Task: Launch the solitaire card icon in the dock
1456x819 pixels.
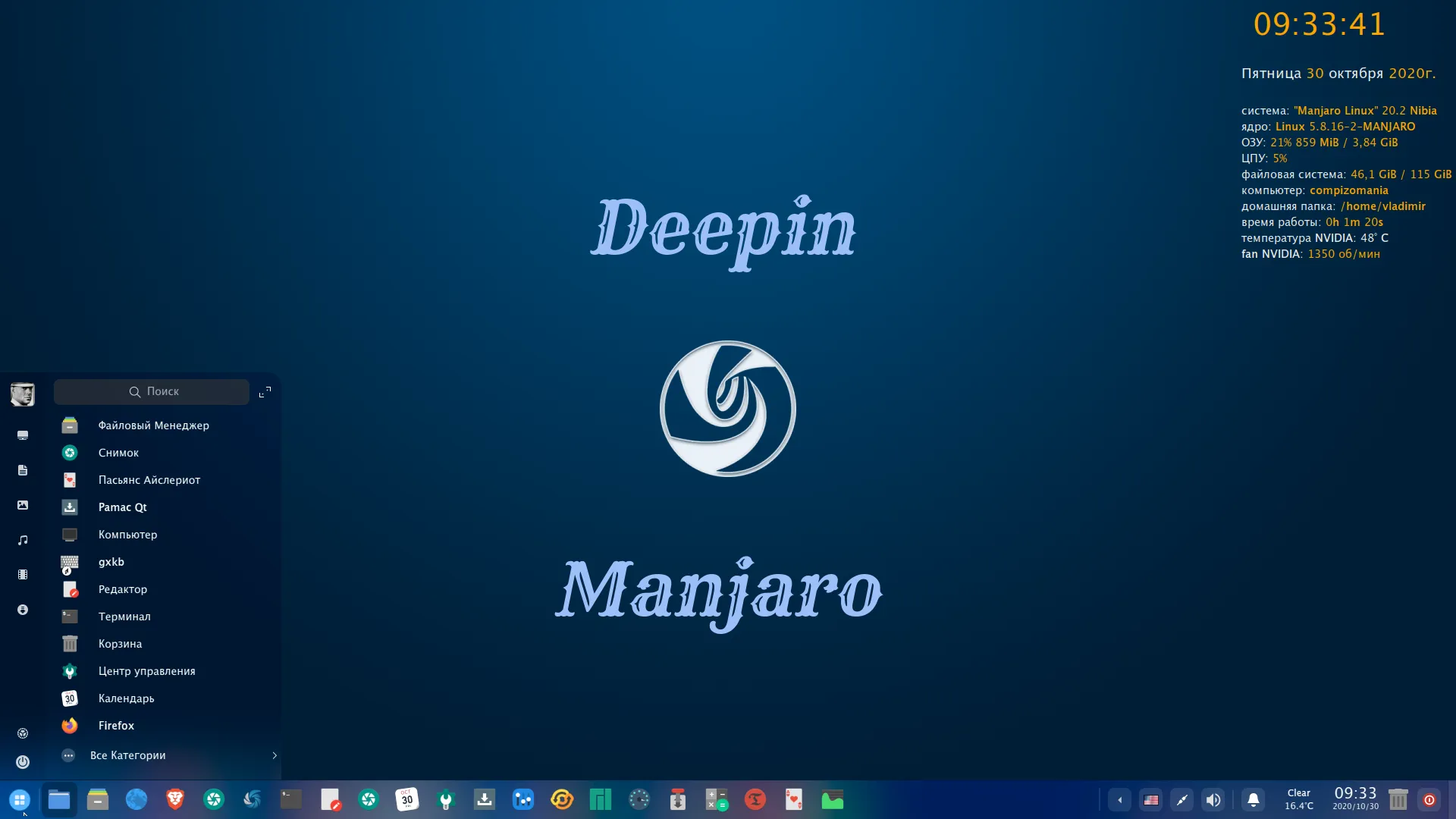Action: pos(794,799)
